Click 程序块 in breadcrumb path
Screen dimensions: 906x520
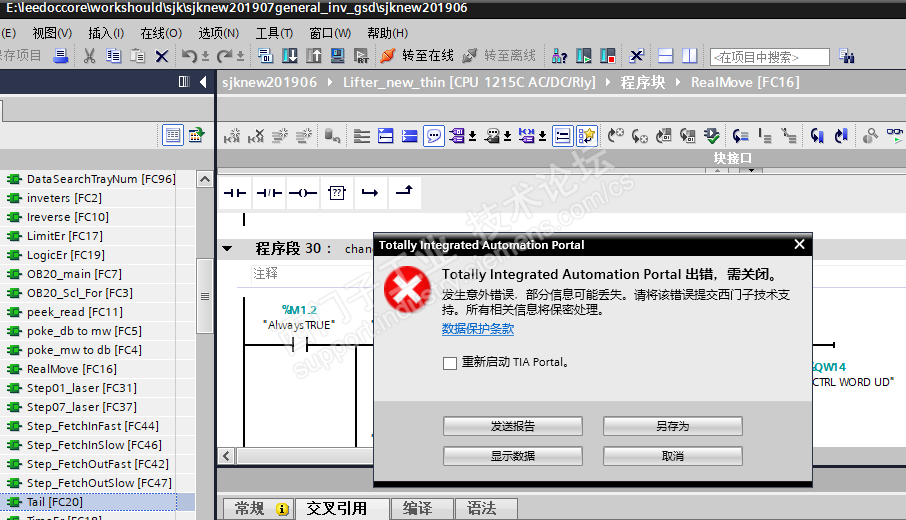point(643,82)
